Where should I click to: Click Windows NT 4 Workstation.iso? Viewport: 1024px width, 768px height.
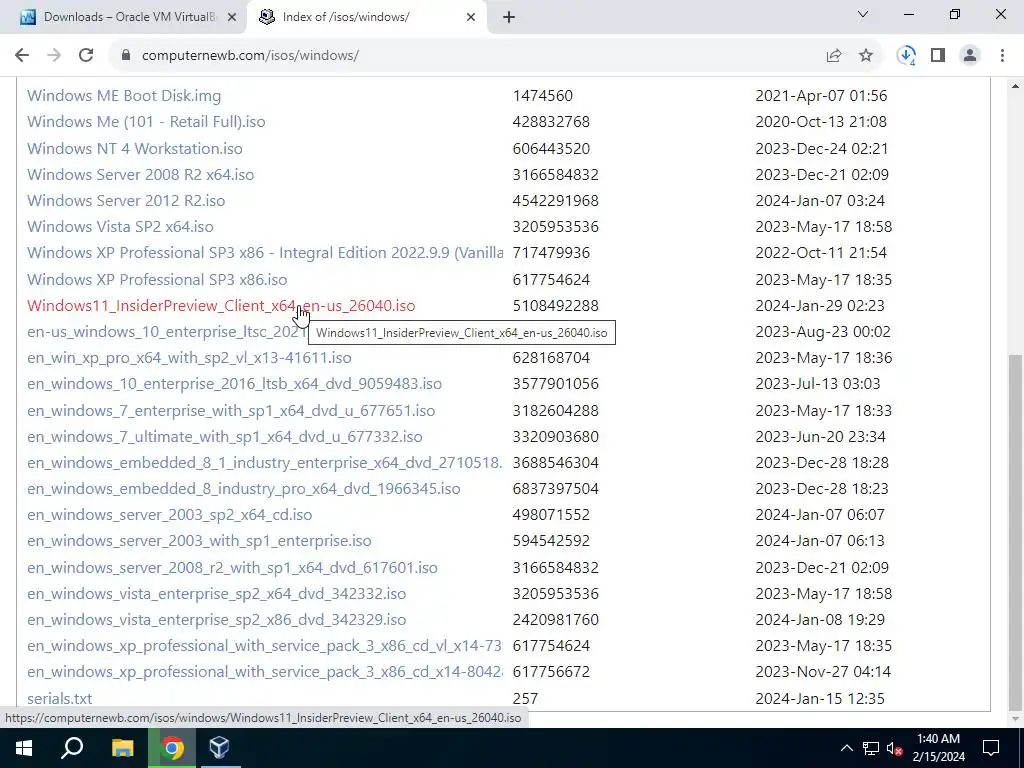click(135, 148)
